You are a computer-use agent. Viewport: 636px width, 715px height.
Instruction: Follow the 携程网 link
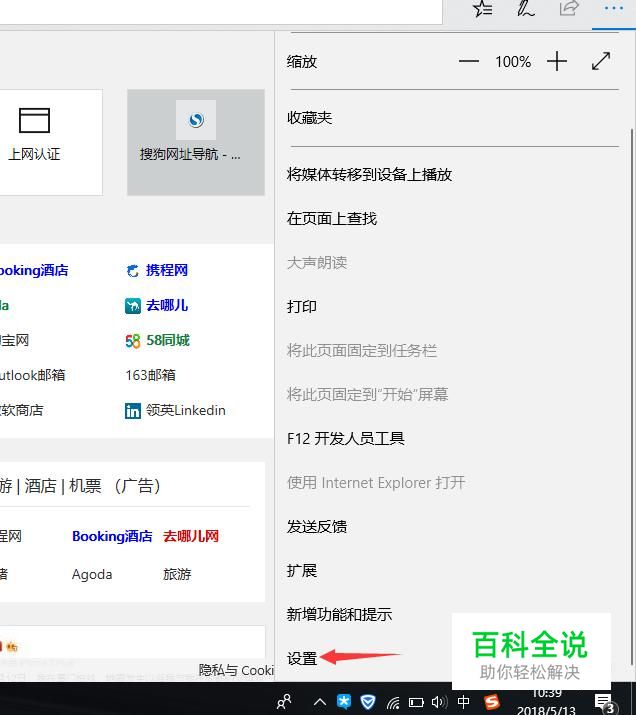157,270
